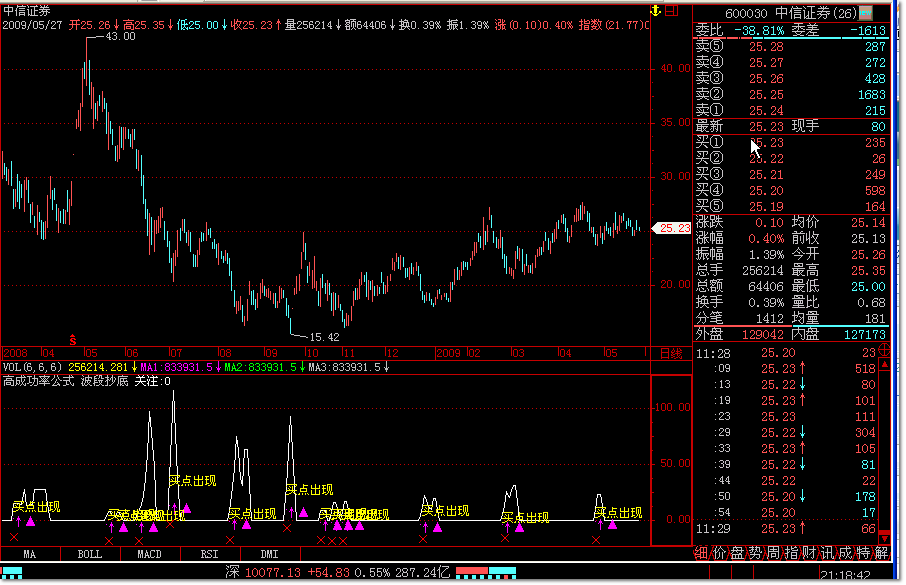Select the 解 tab
The height and width of the screenshot is (585, 906).
881,553
